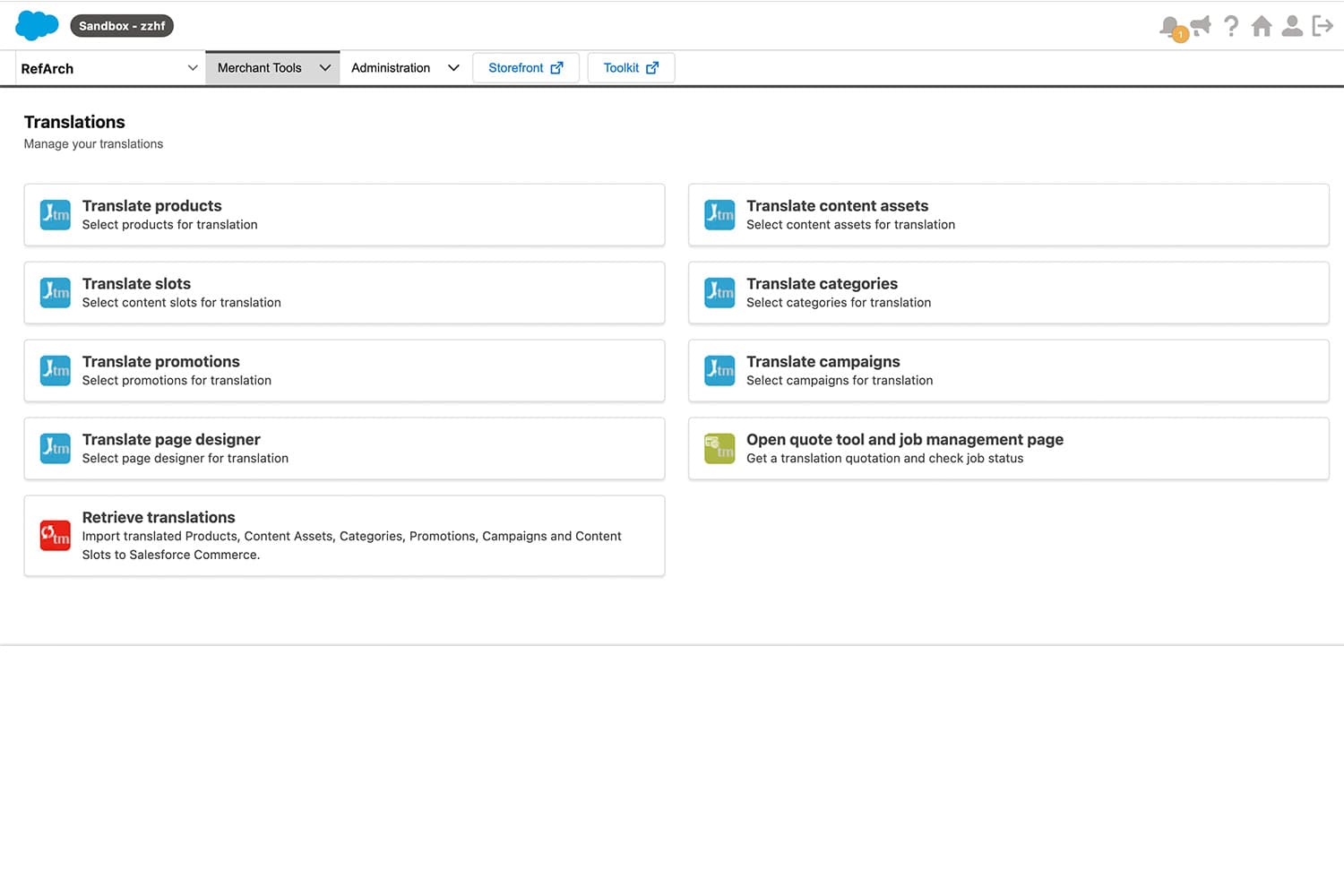1344x896 pixels.
Task: Click the Translate promotions tile icon
Action: pos(56,371)
